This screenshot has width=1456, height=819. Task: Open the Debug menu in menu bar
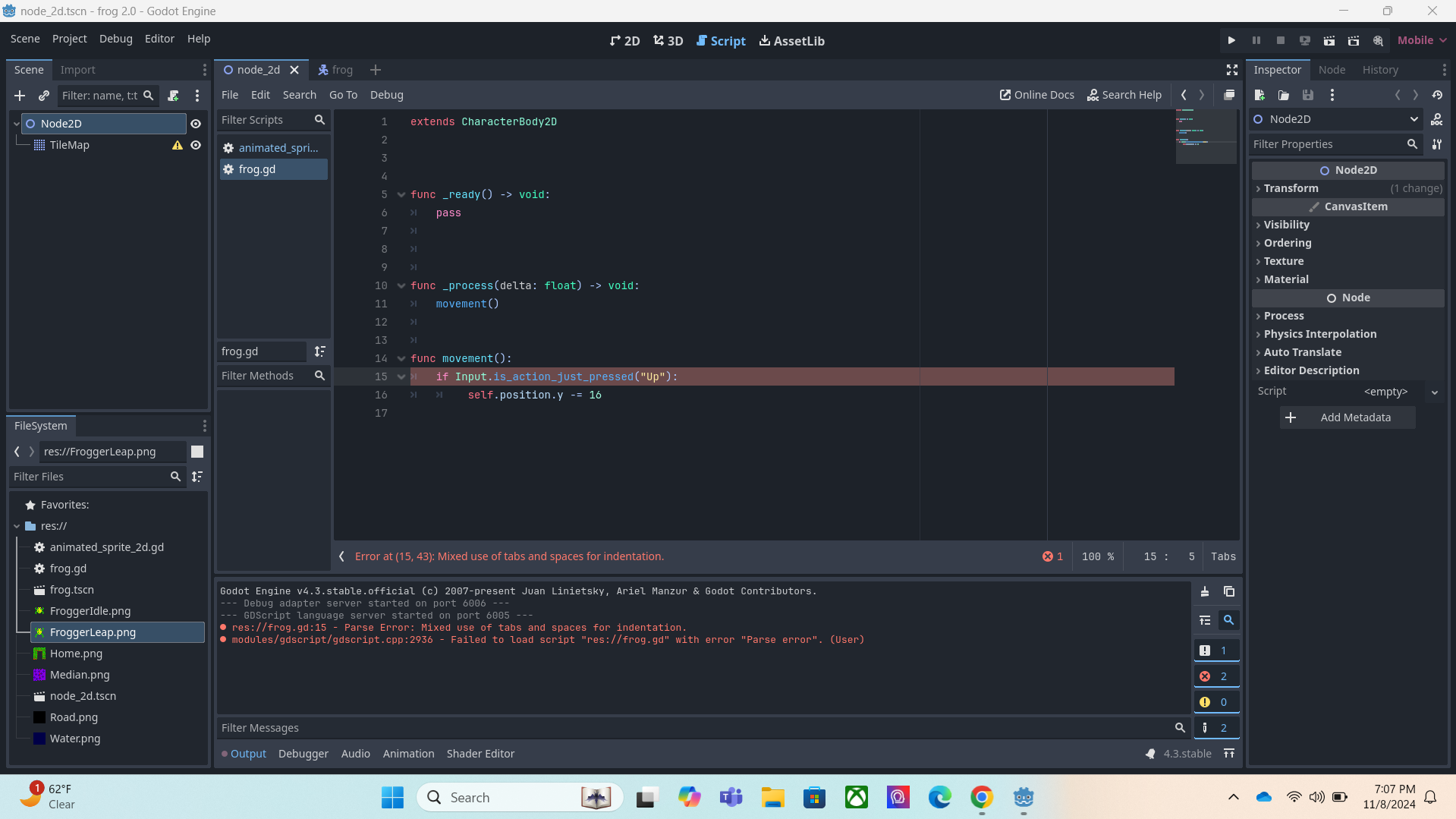tap(115, 39)
